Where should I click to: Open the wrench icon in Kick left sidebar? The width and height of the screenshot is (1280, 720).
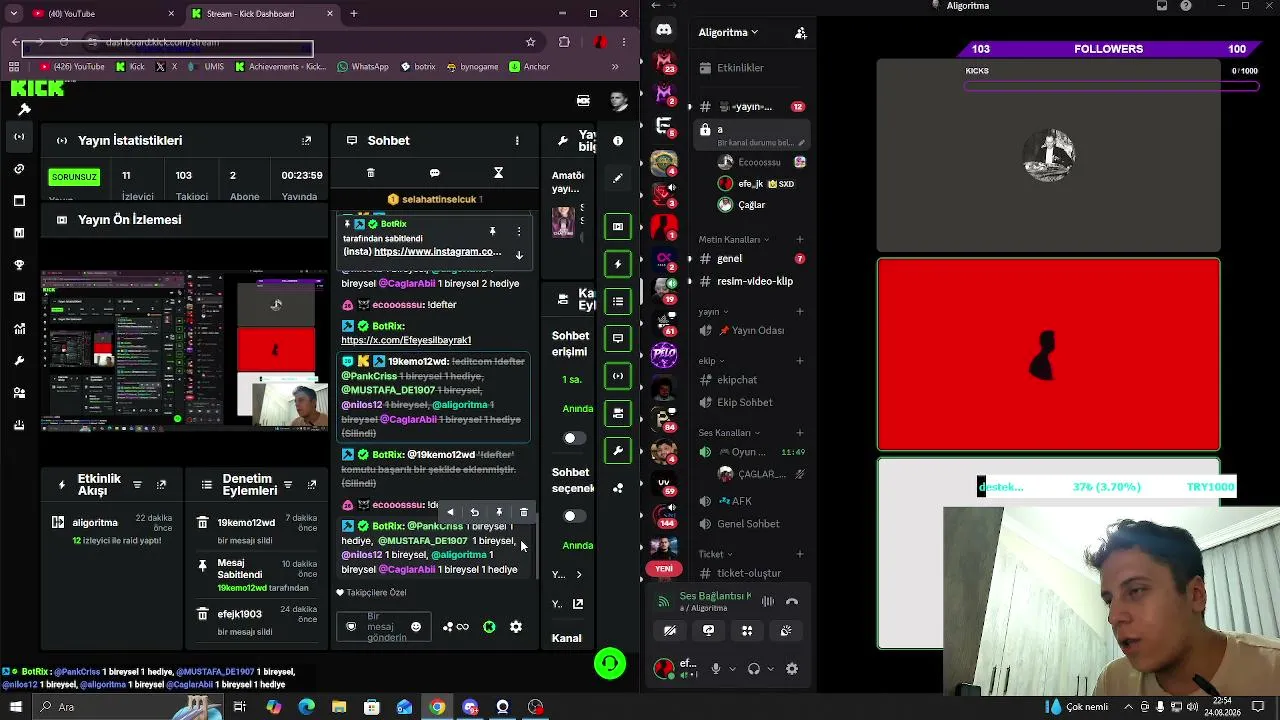coord(19,361)
